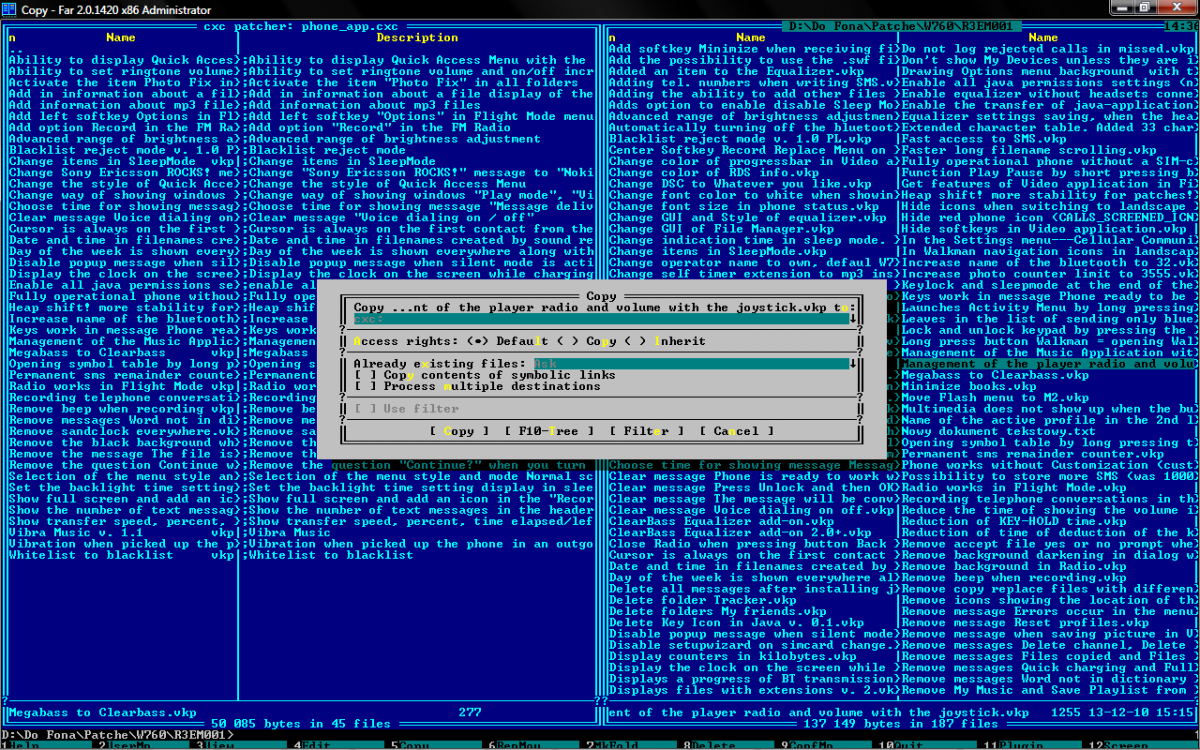Select 'Remove message Reset profiles.vkp'
Viewport: 1200px width, 750px height.
point(1047,623)
